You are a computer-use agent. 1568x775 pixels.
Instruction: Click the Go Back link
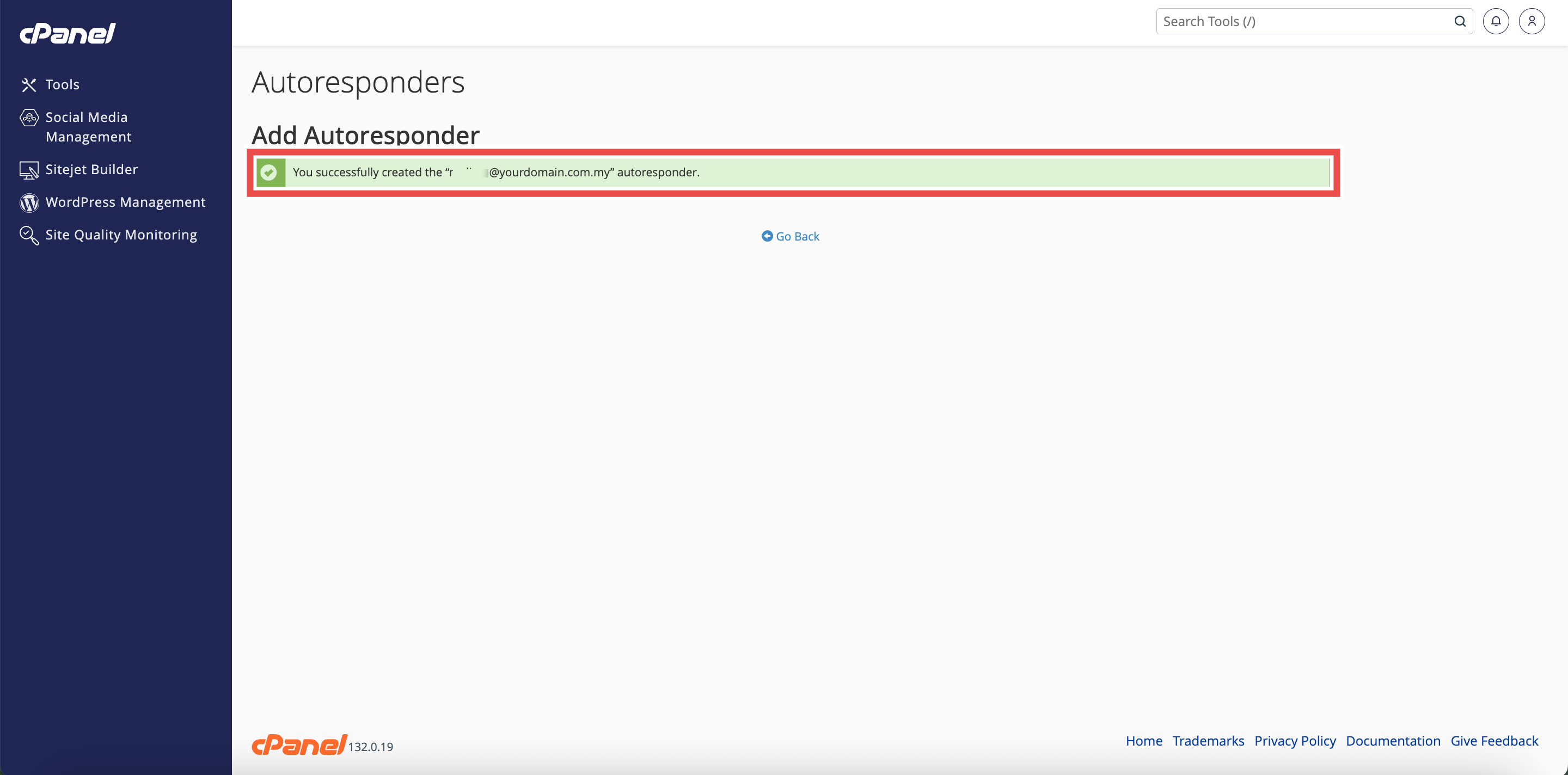(797, 236)
